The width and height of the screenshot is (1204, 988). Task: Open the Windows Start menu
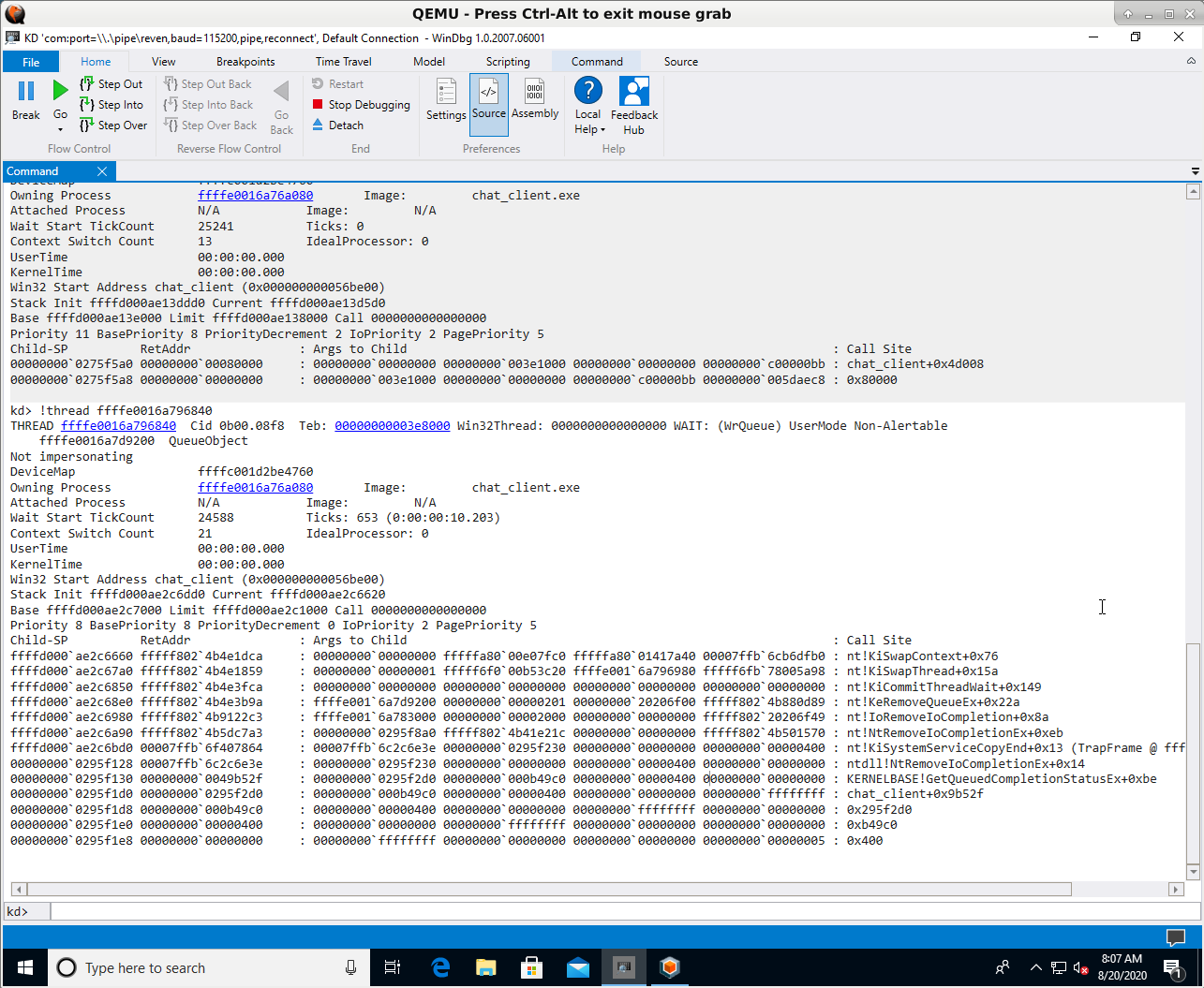pyautogui.click(x=24, y=967)
